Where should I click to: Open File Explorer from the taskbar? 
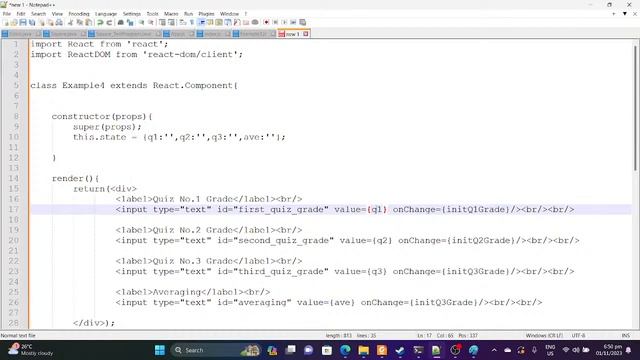363,350
